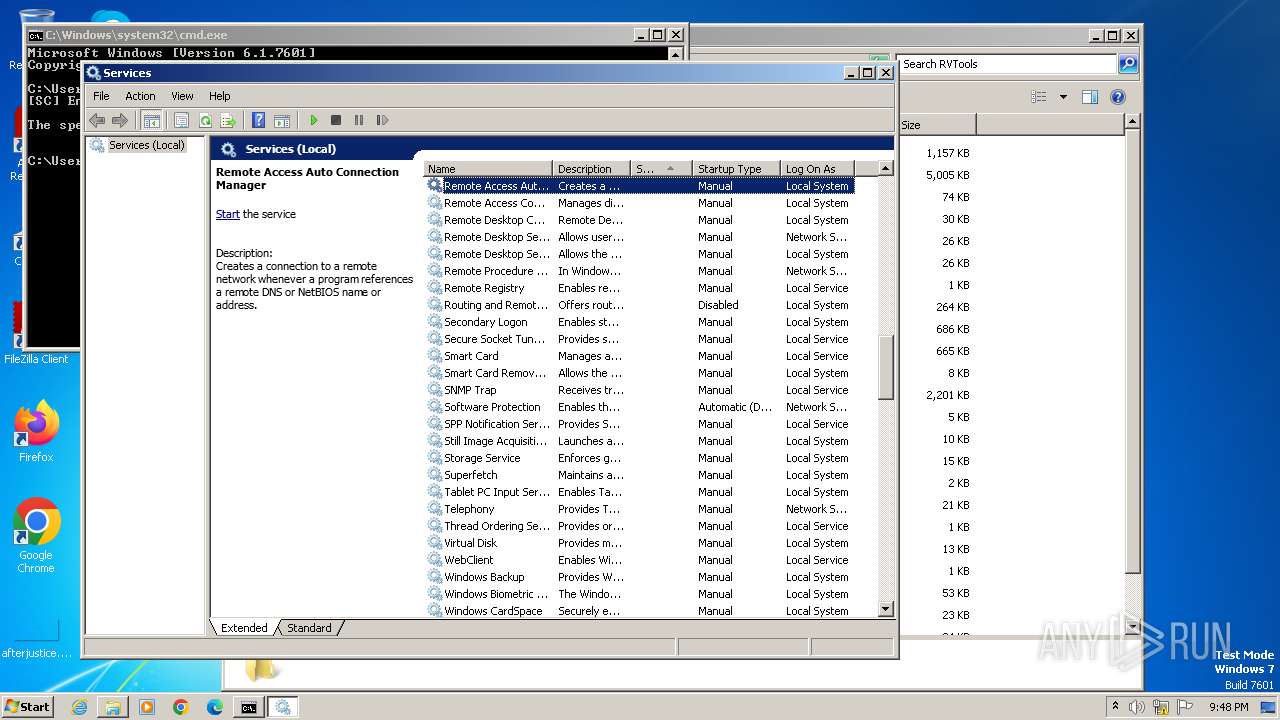Sort by the Startup Type column header
Image resolution: width=1280 pixels, height=720 pixels.
pyautogui.click(x=736, y=169)
